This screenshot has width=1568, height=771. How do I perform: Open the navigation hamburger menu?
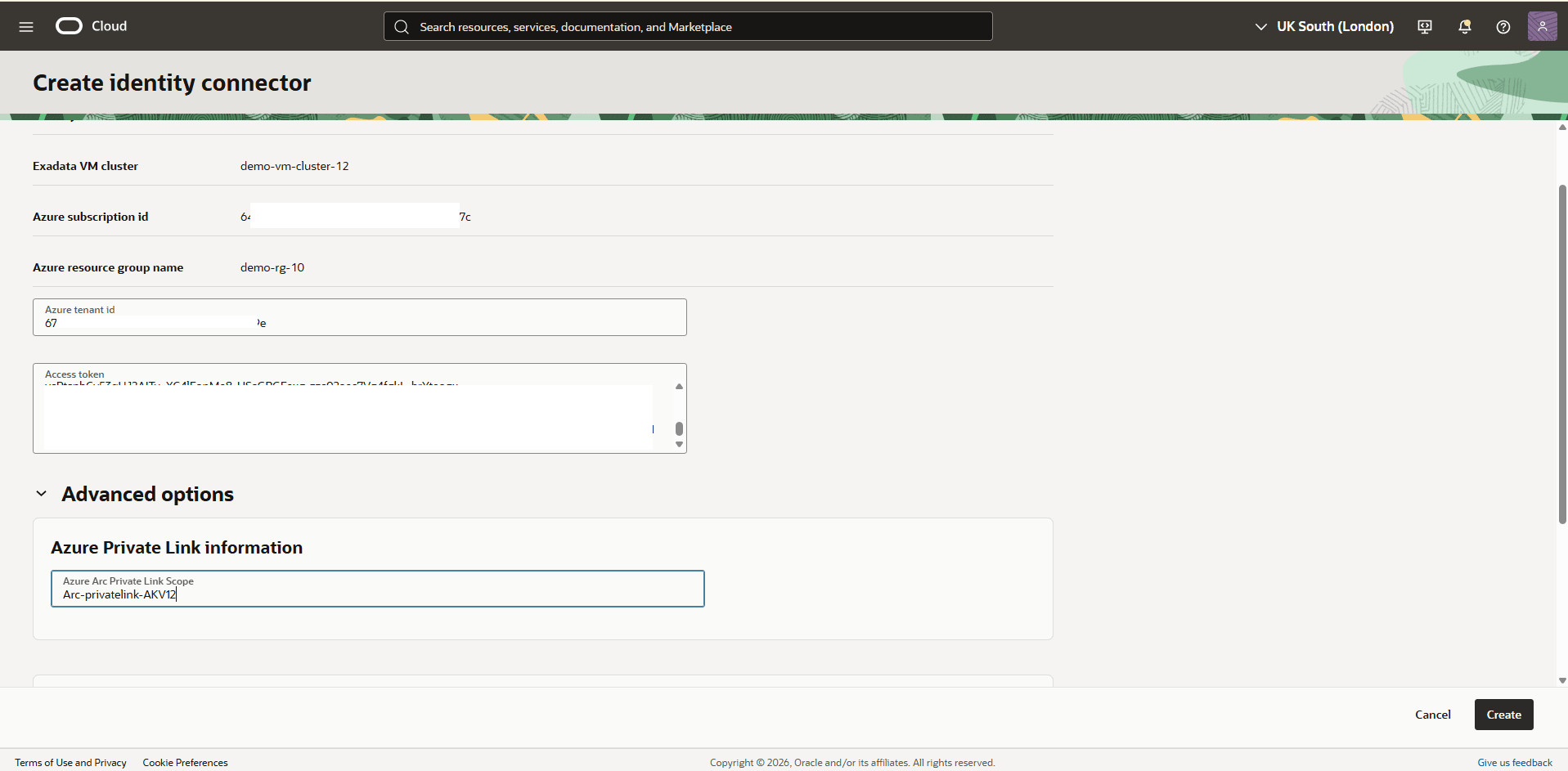tap(26, 25)
